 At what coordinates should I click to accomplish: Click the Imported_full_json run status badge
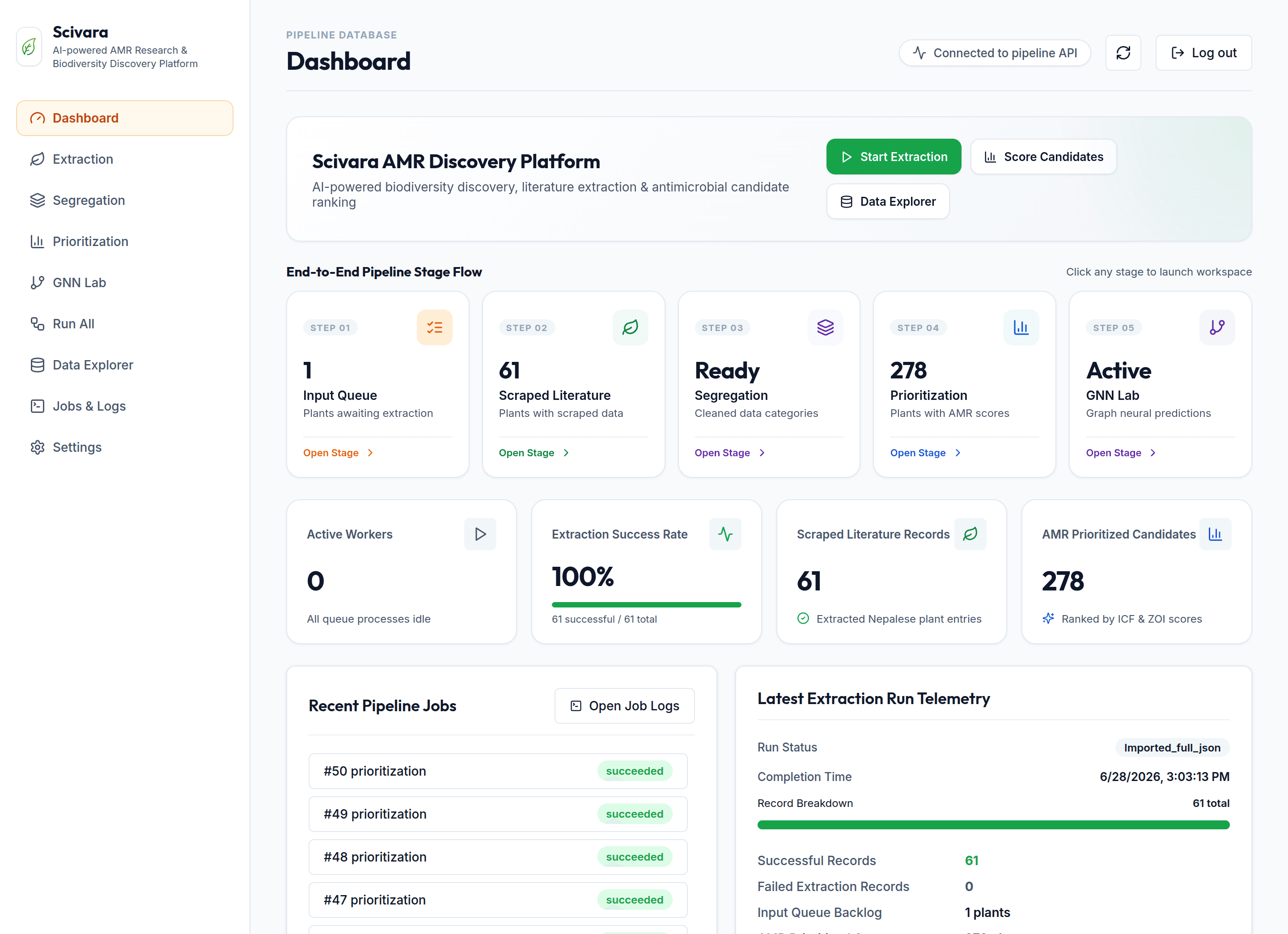coord(1172,747)
